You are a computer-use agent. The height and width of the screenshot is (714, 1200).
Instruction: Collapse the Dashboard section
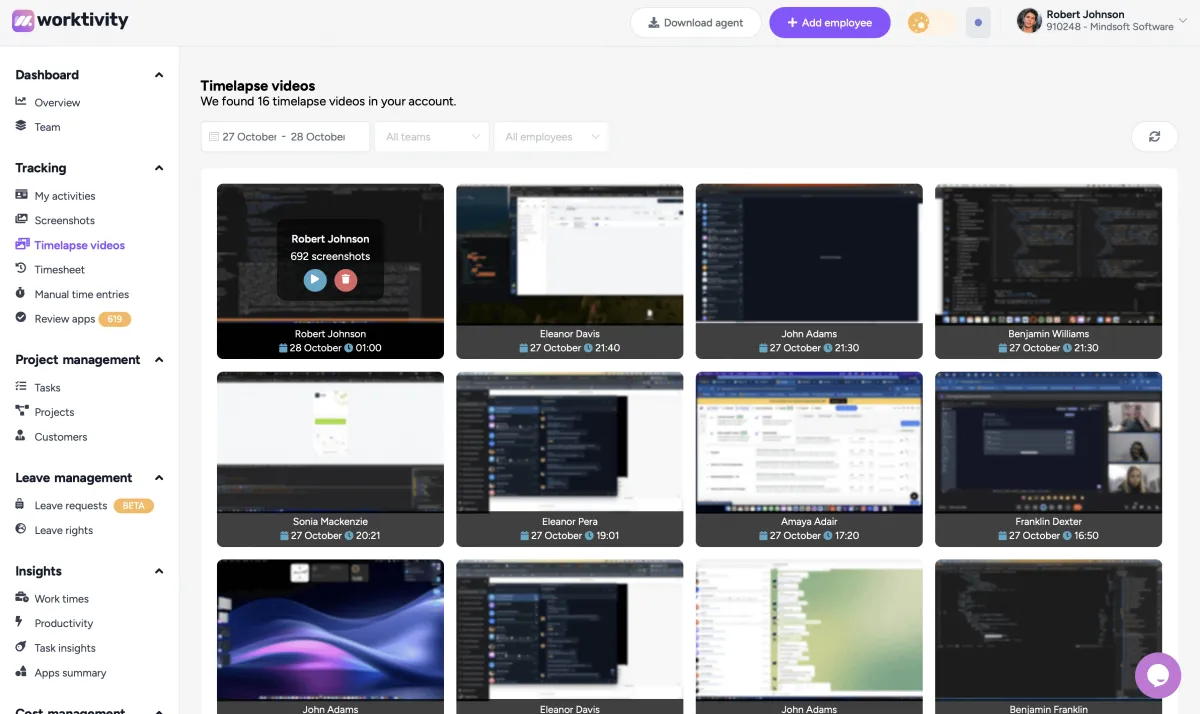pos(159,75)
